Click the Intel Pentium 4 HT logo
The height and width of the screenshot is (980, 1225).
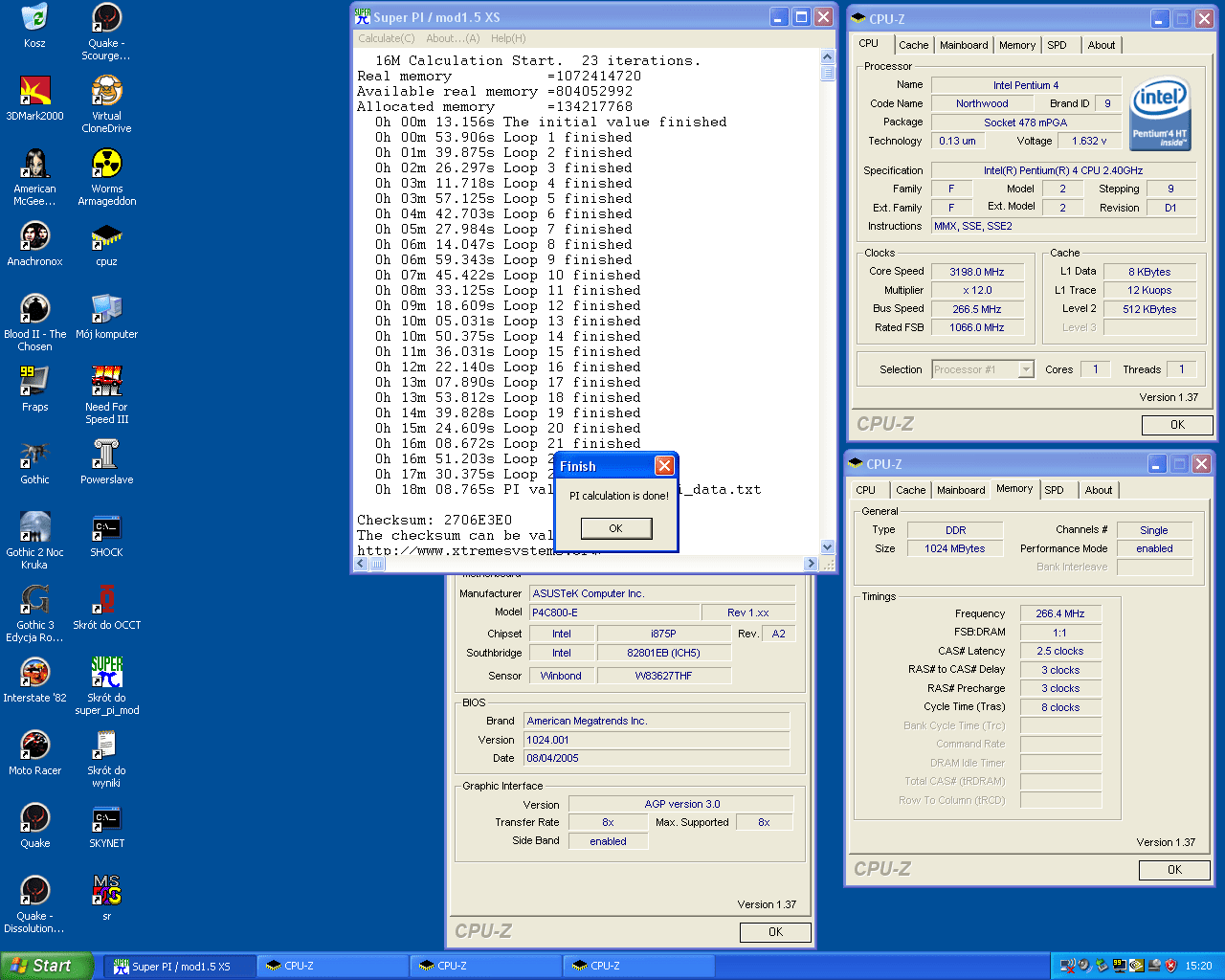point(1160,115)
